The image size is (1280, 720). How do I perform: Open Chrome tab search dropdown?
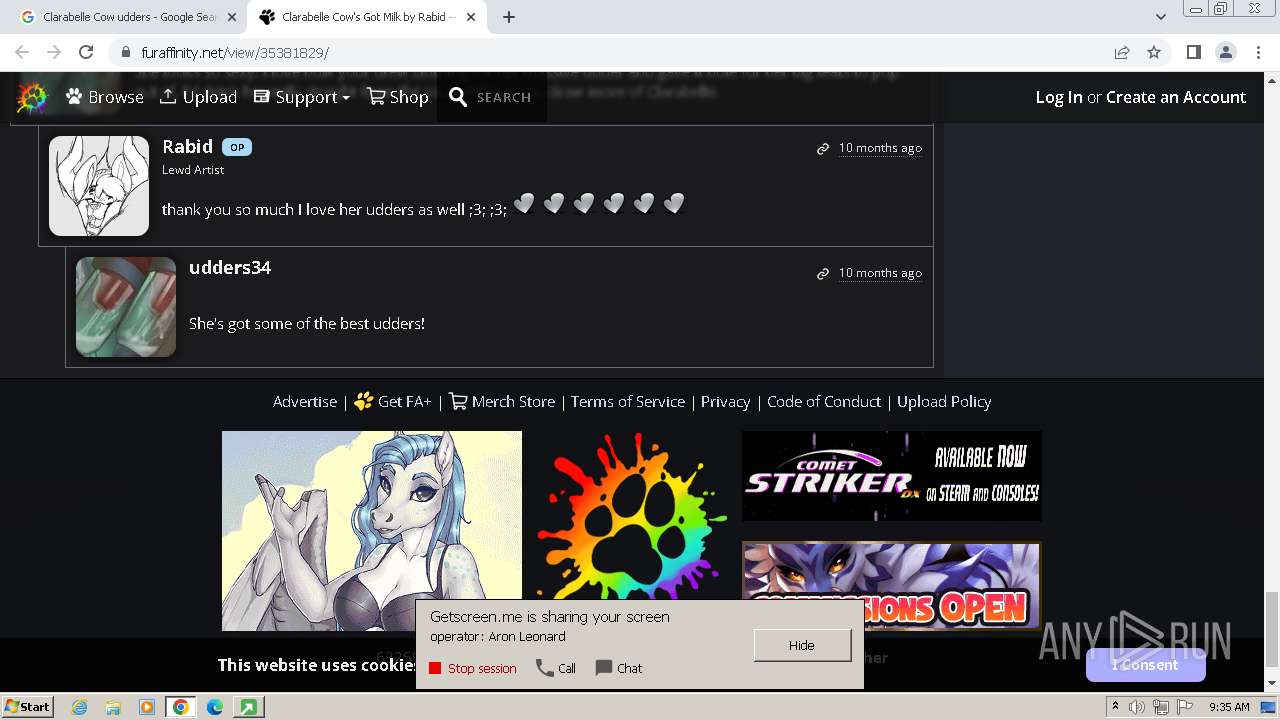click(x=1160, y=17)
